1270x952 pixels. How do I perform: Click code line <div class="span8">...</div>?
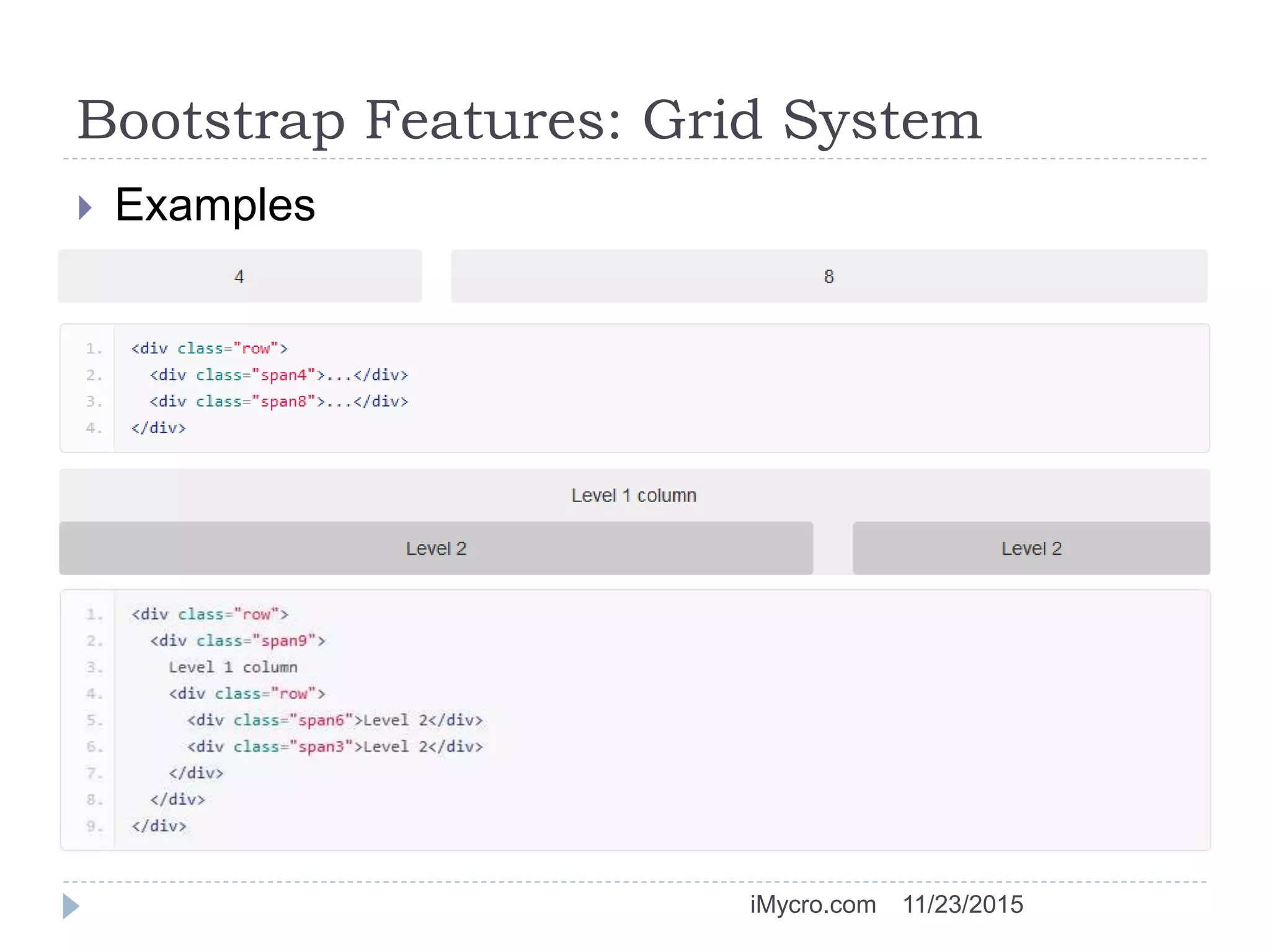tap(279, 402)
